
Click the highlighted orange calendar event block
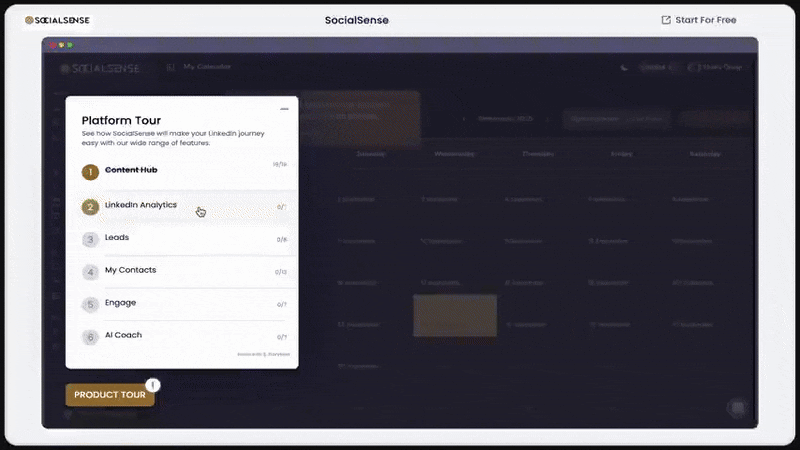click(x=455, y=315)
